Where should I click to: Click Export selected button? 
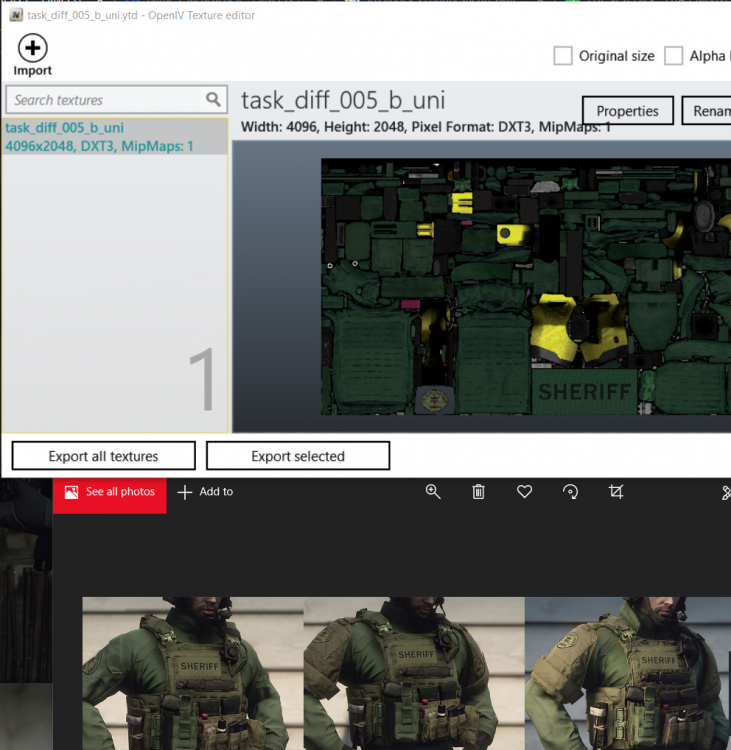coord(298,456)
